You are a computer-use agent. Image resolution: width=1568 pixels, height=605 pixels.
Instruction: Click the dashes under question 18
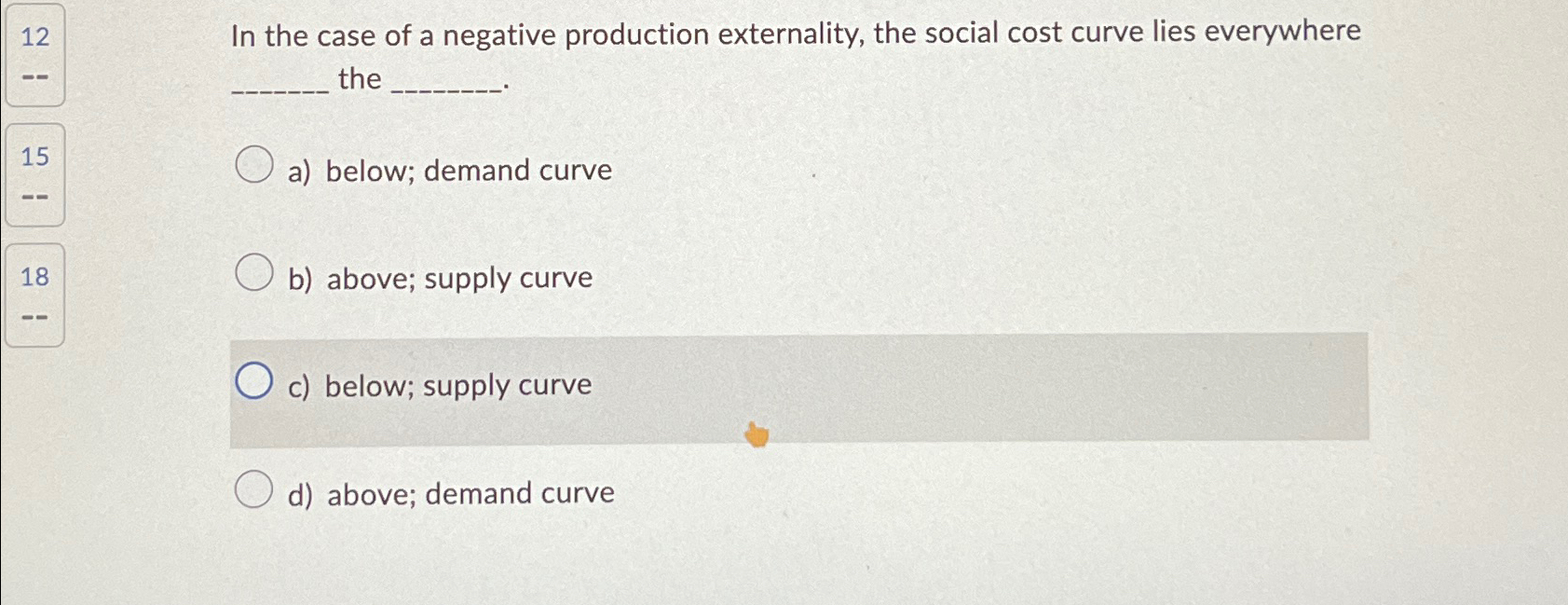tap(34, 315)
